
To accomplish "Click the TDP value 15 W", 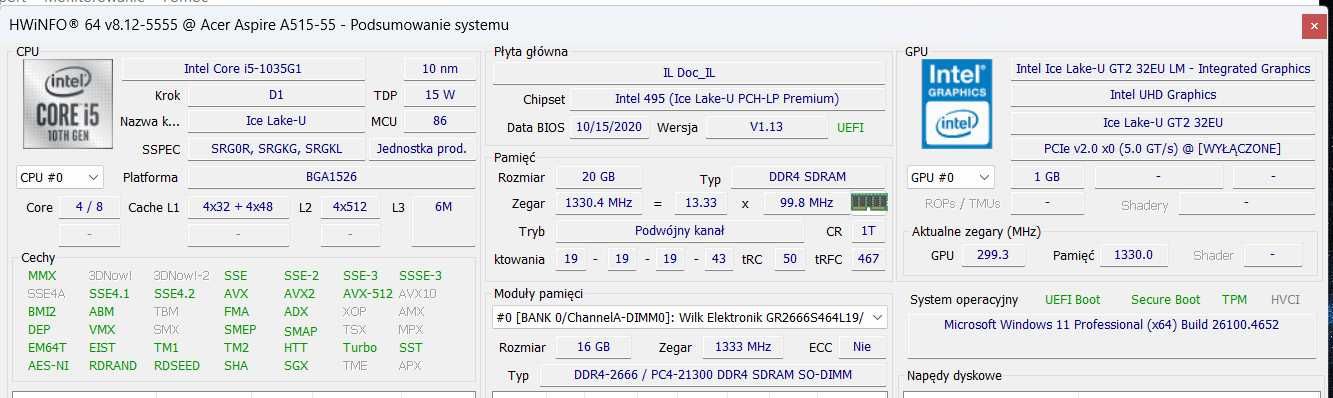I will pos(440,95).
